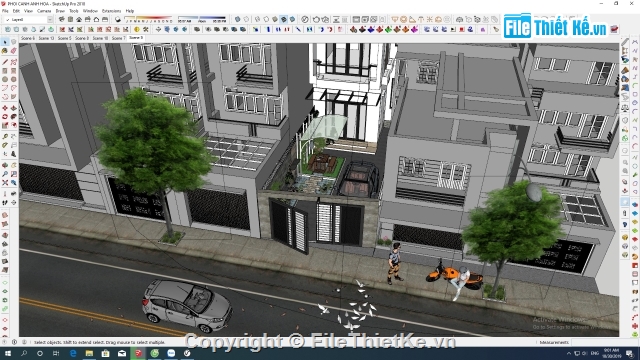
Task: Open the Windows Start menu
Action: 7,353
